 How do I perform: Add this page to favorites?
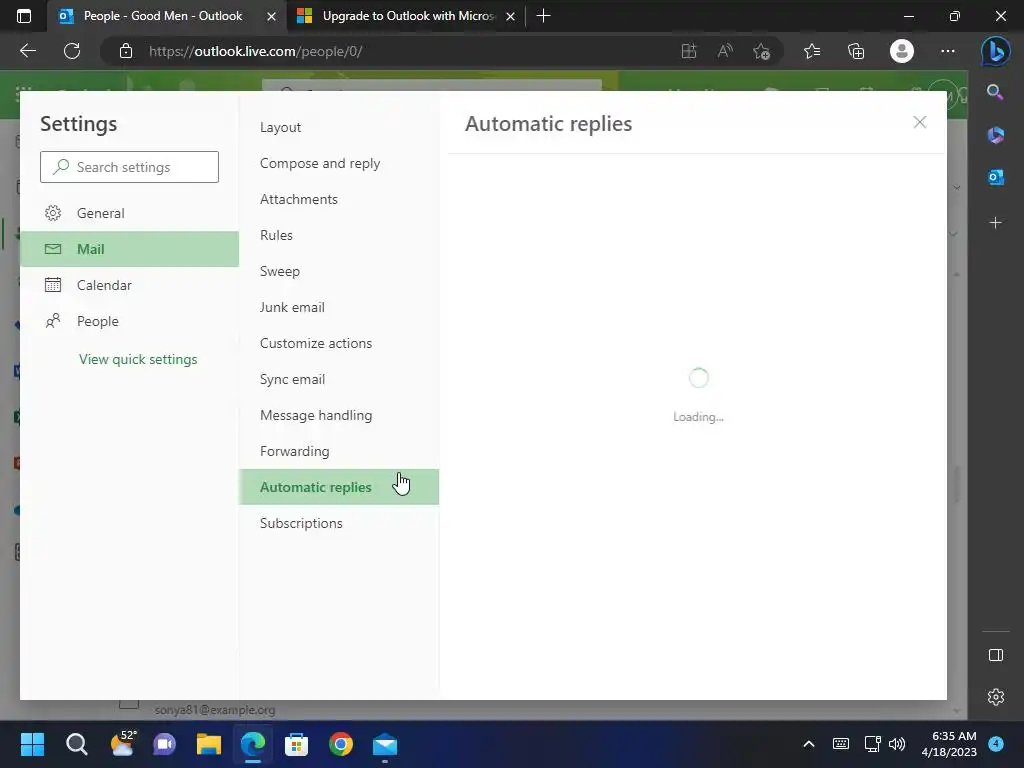click(761, 51)
